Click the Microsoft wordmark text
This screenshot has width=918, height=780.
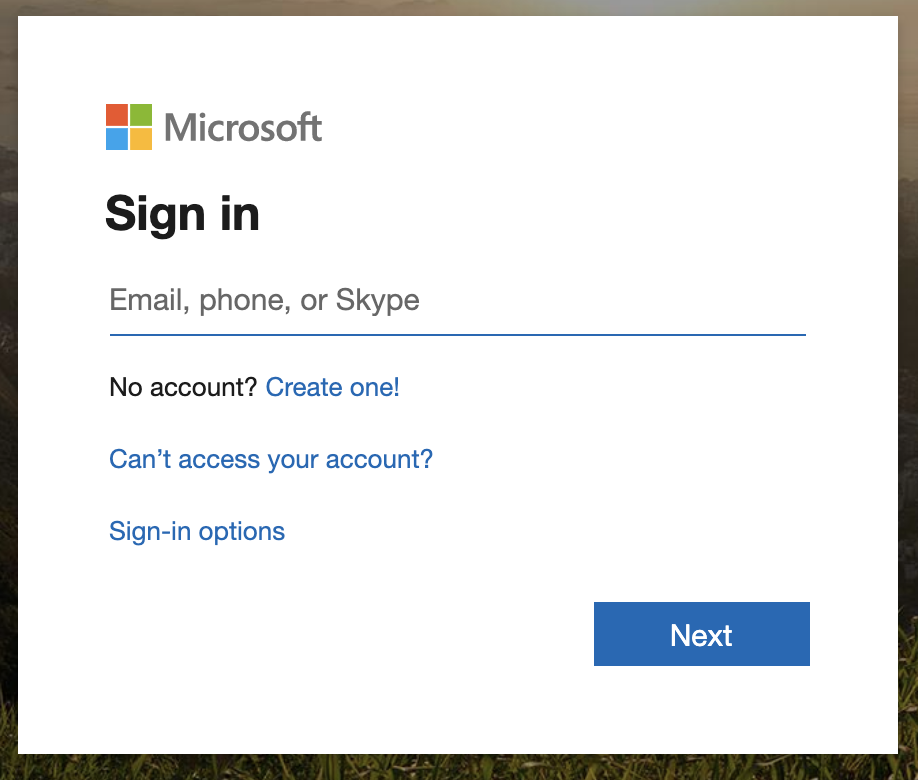click(x=243, y=128)
